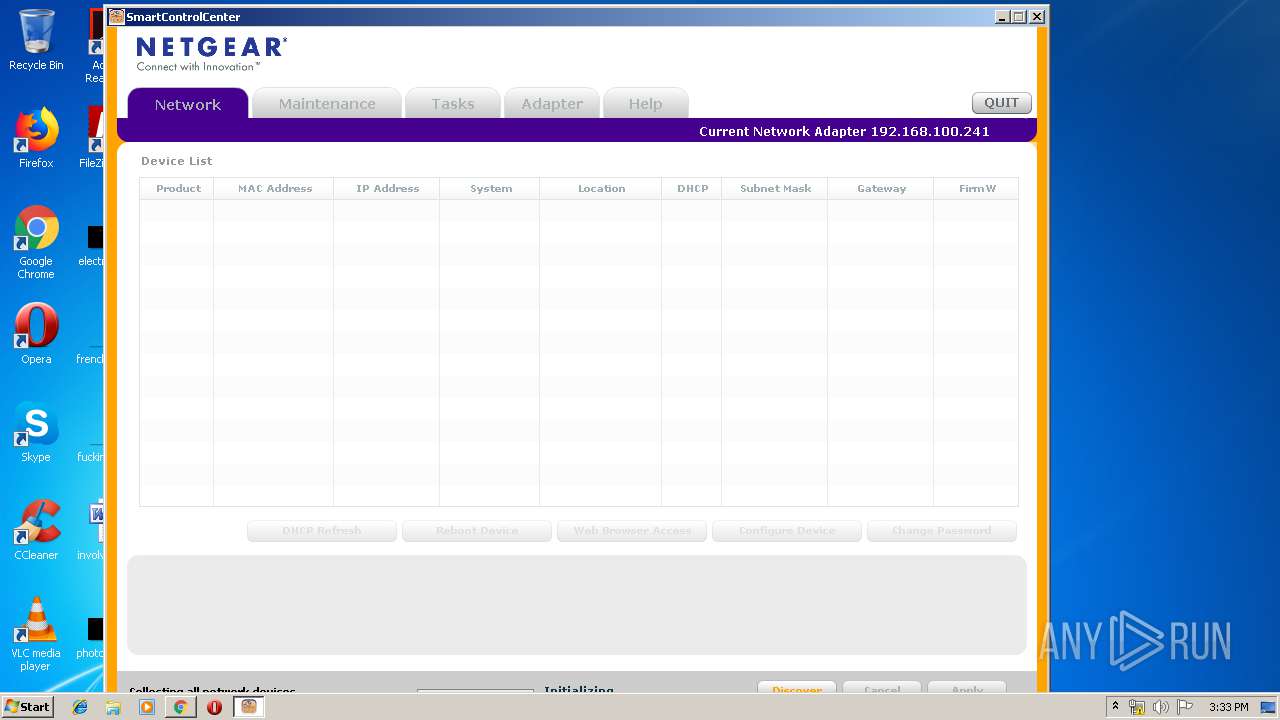Image resolution: width=1280 pixels, height=720 pixels.
Task: Click the Configure Device button
Action: 787,531
